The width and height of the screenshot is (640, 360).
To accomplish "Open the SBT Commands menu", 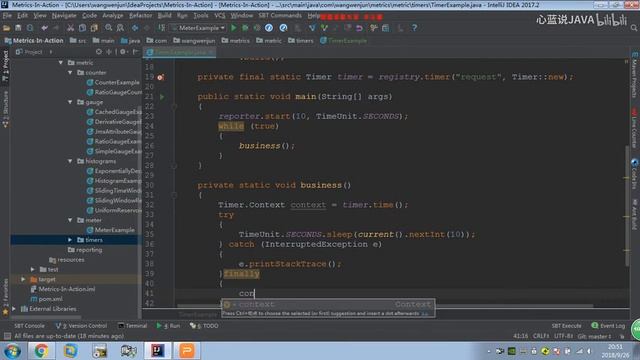I will tap(280, 16).
